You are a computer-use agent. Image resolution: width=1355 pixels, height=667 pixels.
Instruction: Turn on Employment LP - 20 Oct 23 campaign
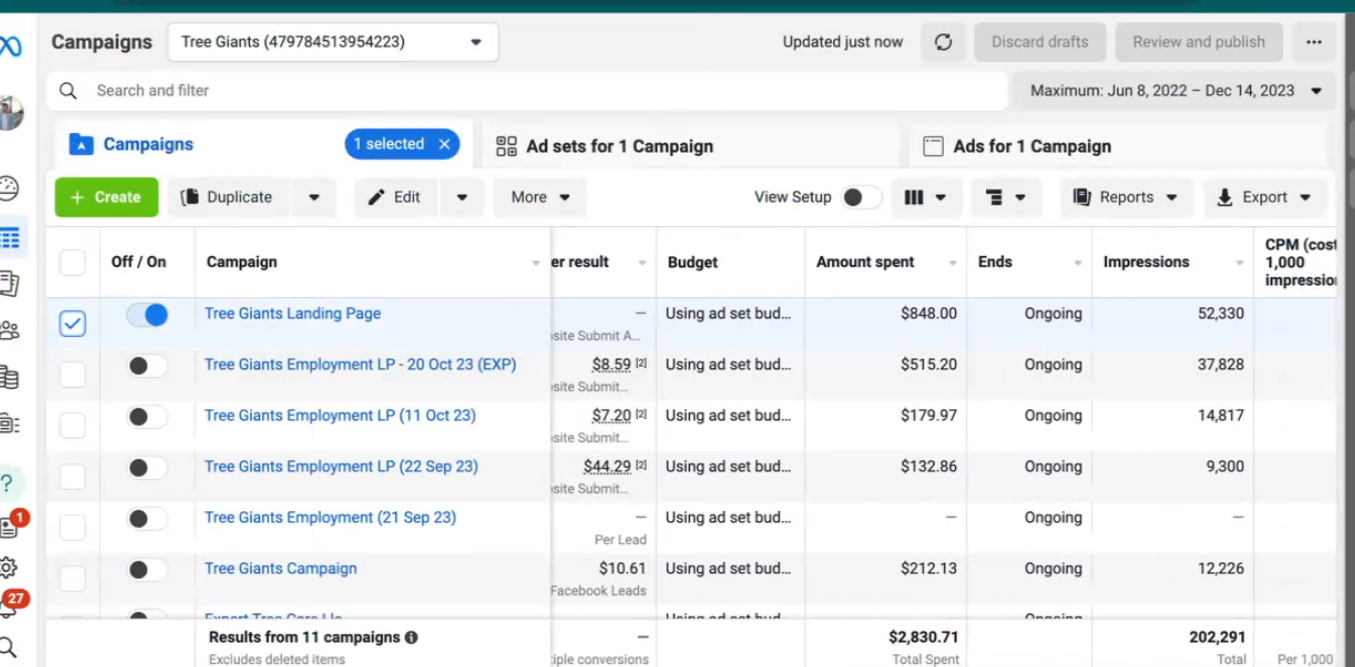coord(147,366)
